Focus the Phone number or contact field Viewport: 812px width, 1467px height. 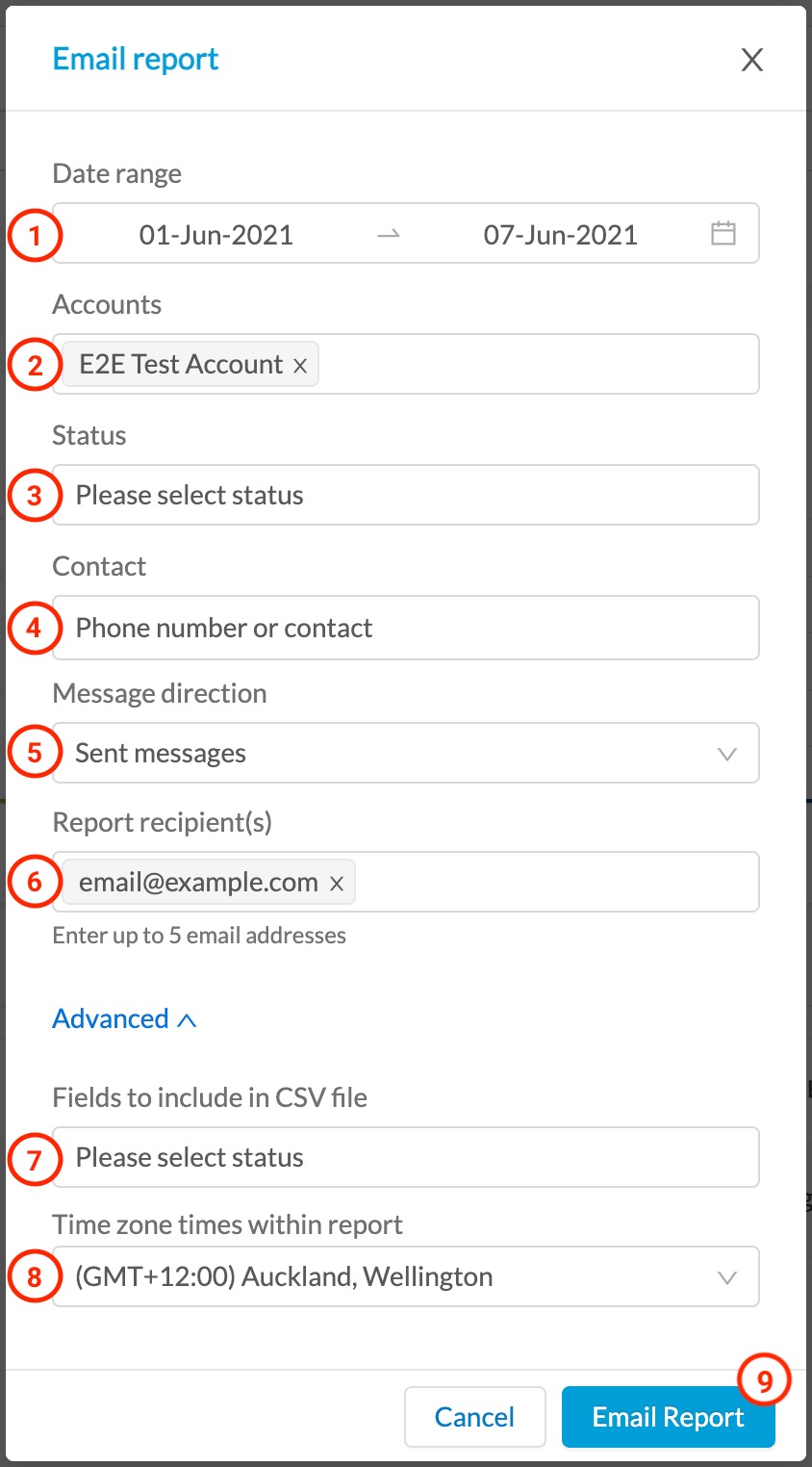(x=406, y=628)
